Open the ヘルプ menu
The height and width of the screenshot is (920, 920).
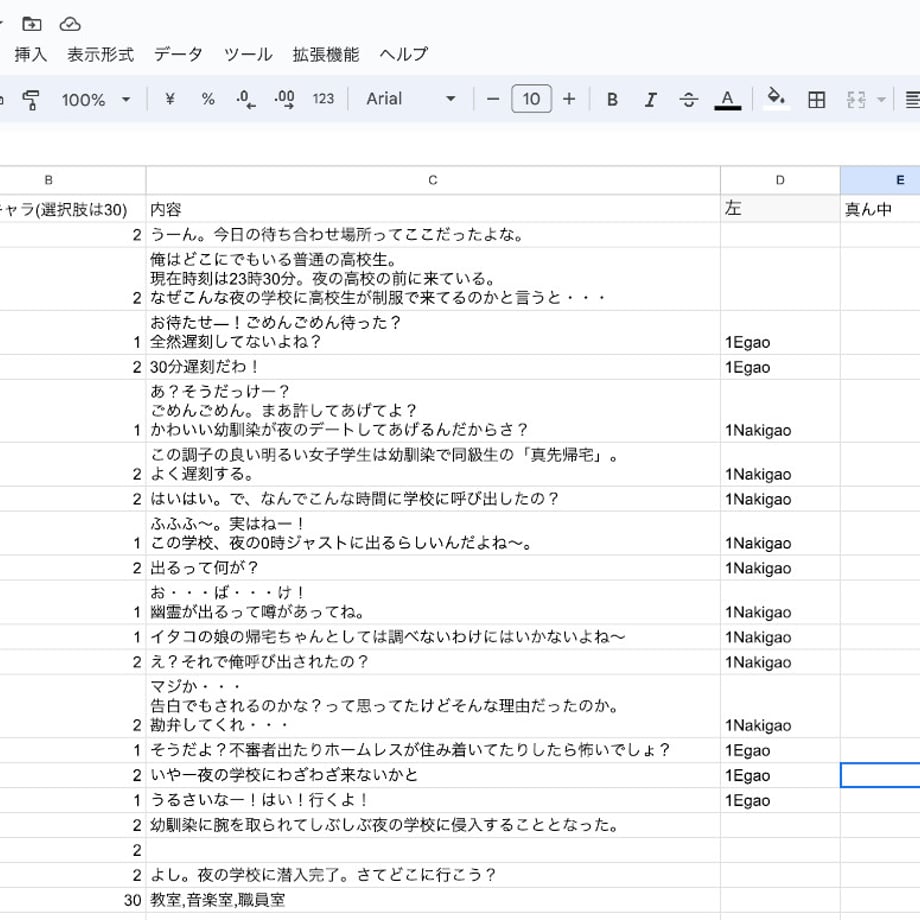pyautogui.click(x=404, y=55)
